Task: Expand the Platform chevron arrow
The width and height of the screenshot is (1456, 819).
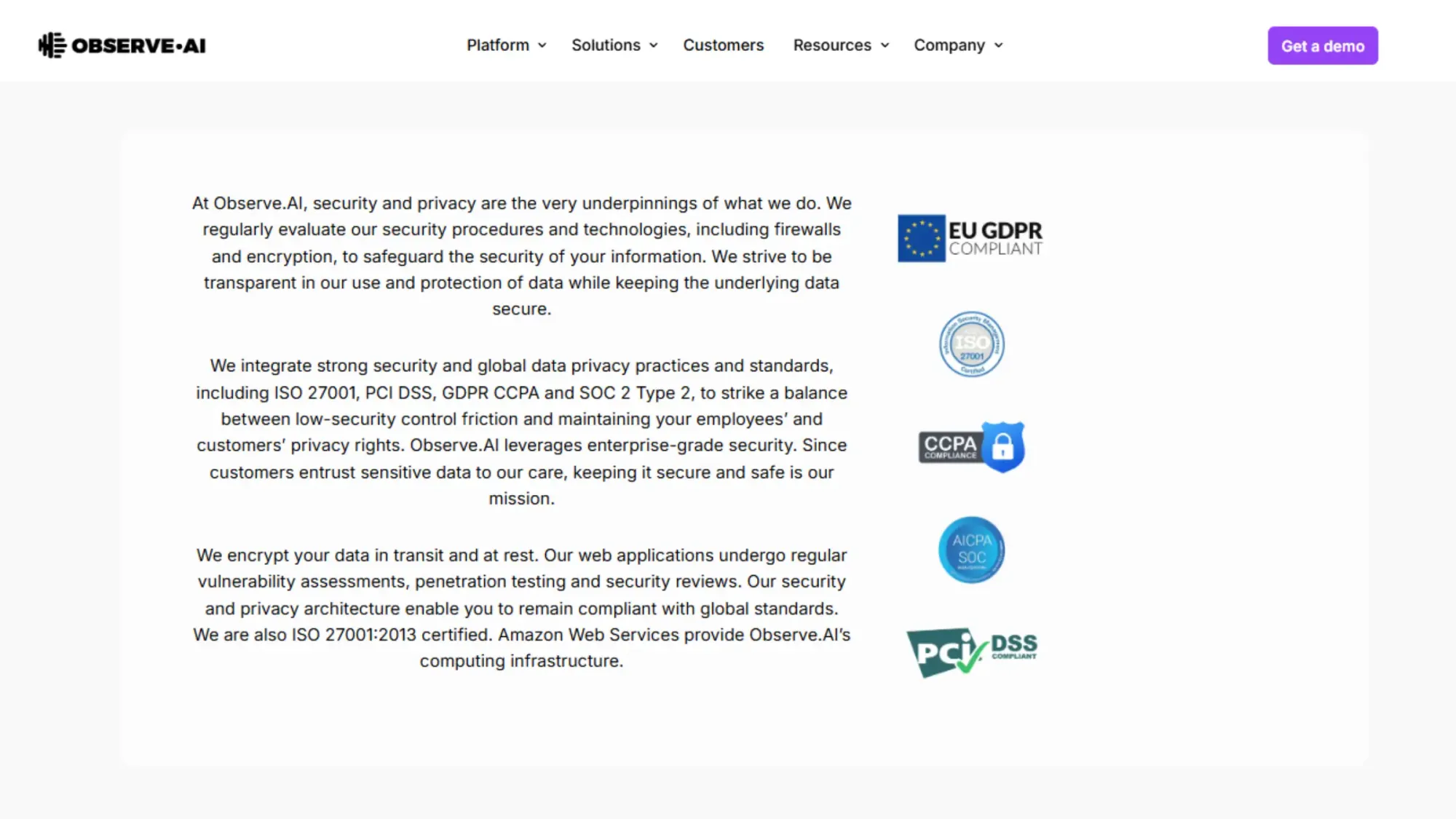Action: (x=542, y=45)
